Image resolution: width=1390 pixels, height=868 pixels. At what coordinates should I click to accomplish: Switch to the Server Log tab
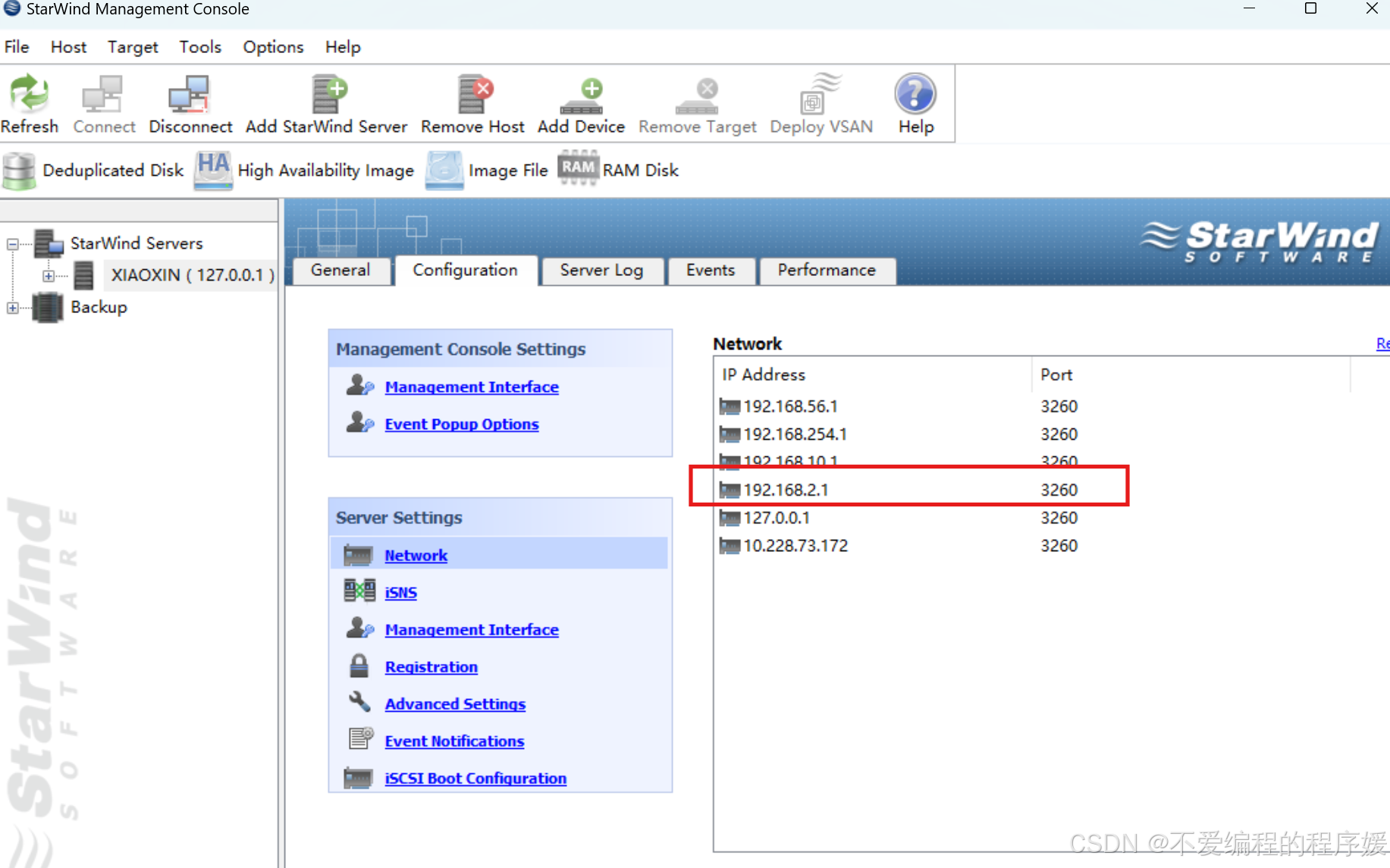pos(601,271)
